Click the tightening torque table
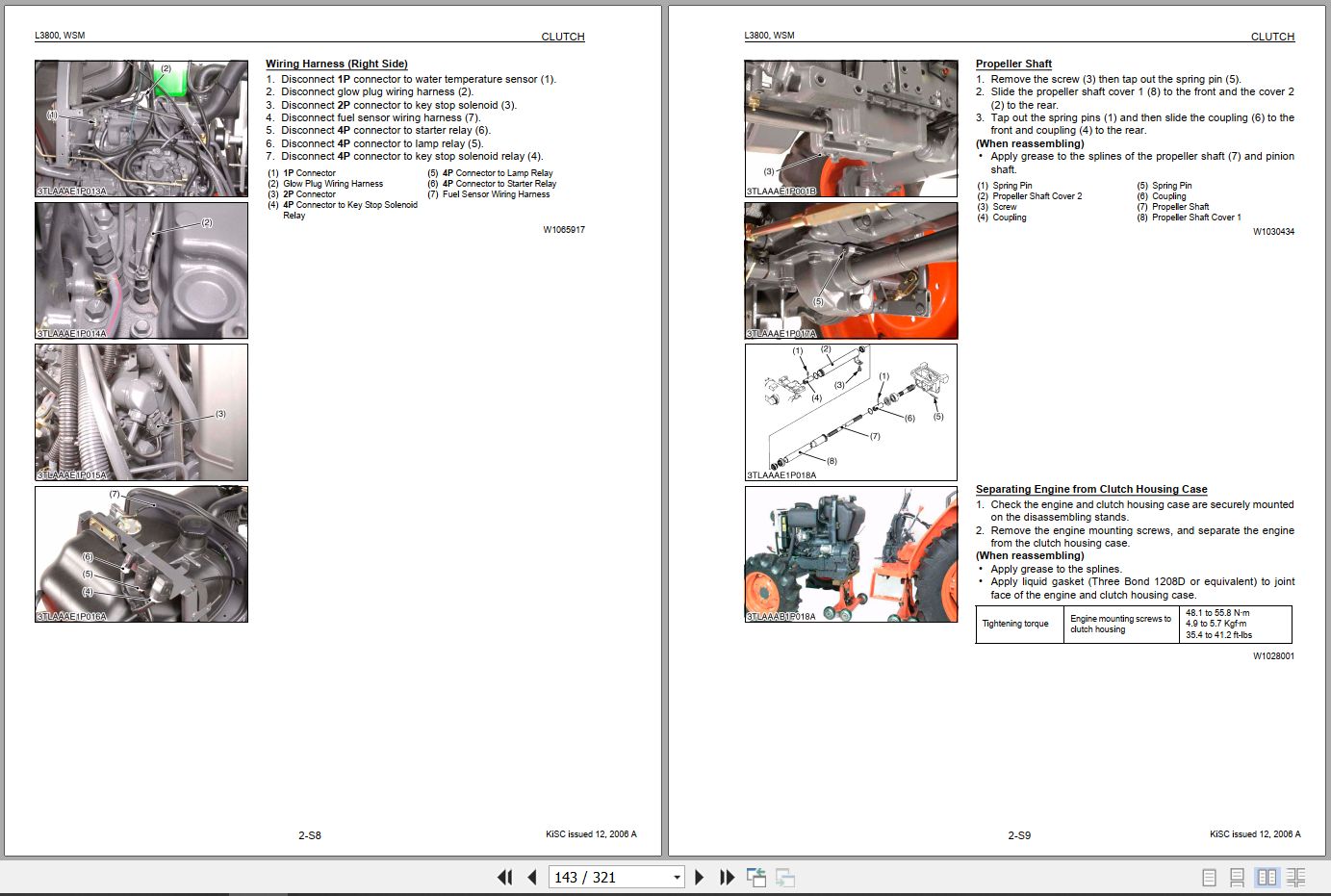1331x896 pixels. pyautogui.click(x=1133, y=624)
